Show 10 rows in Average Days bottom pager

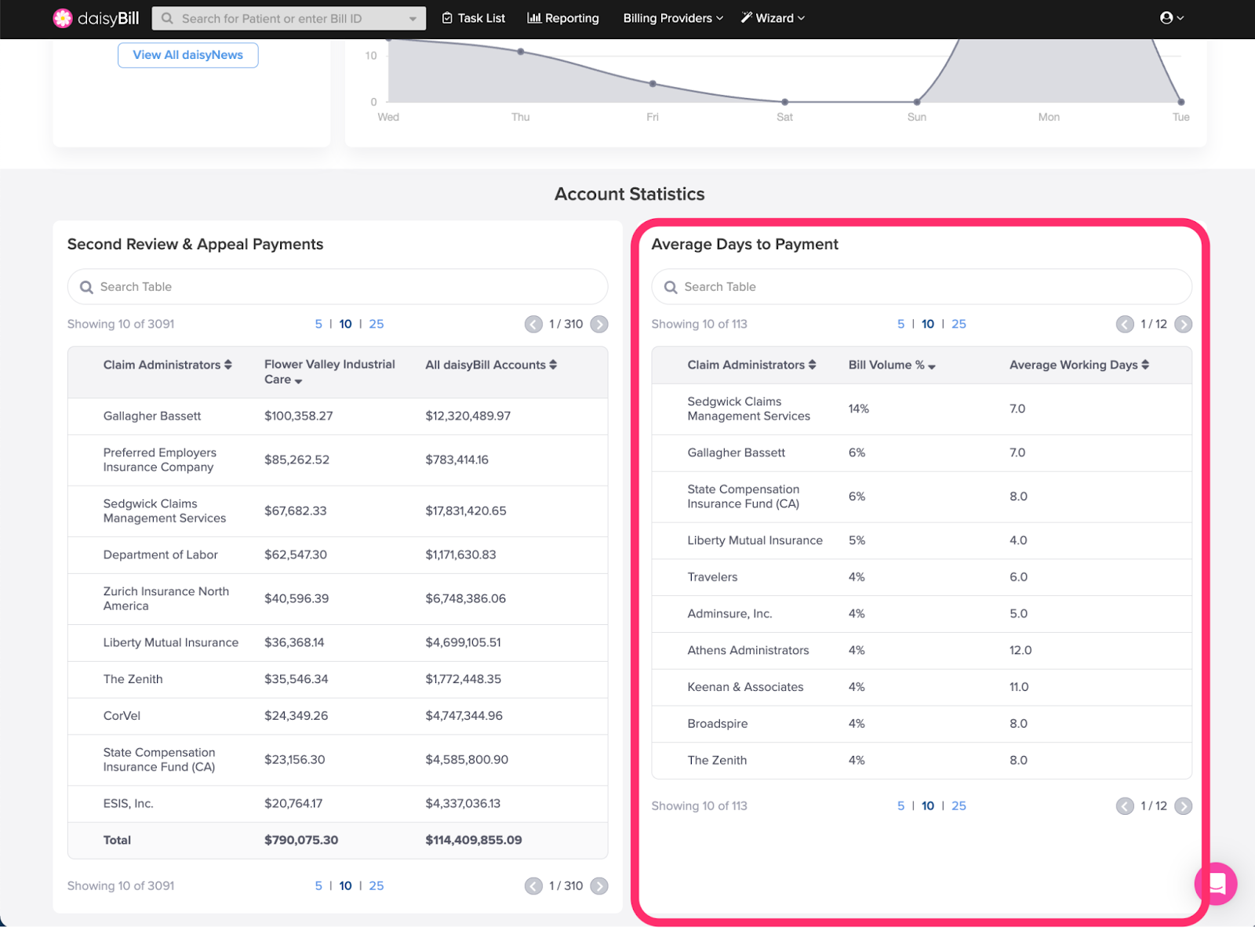928,806
